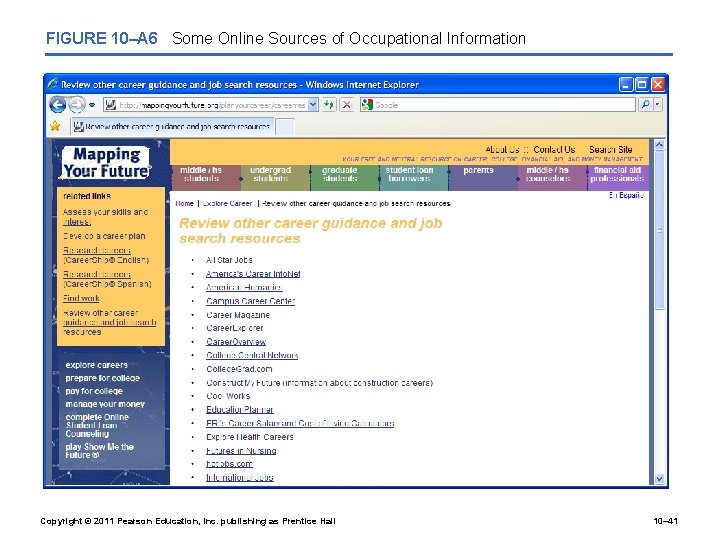720x540 pixels.
Task: Open the All Star Jobs link
Action: (x=229, y=260)
